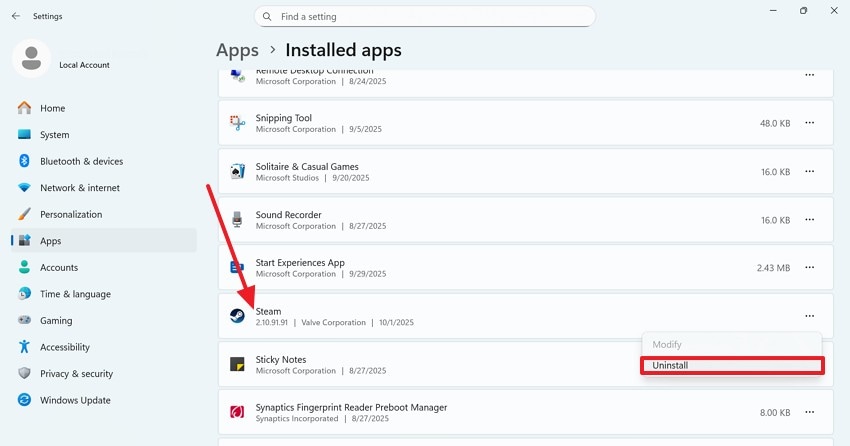
Task: Navigate to the Apps breadcrumb link
Action: tap(237, 49)
